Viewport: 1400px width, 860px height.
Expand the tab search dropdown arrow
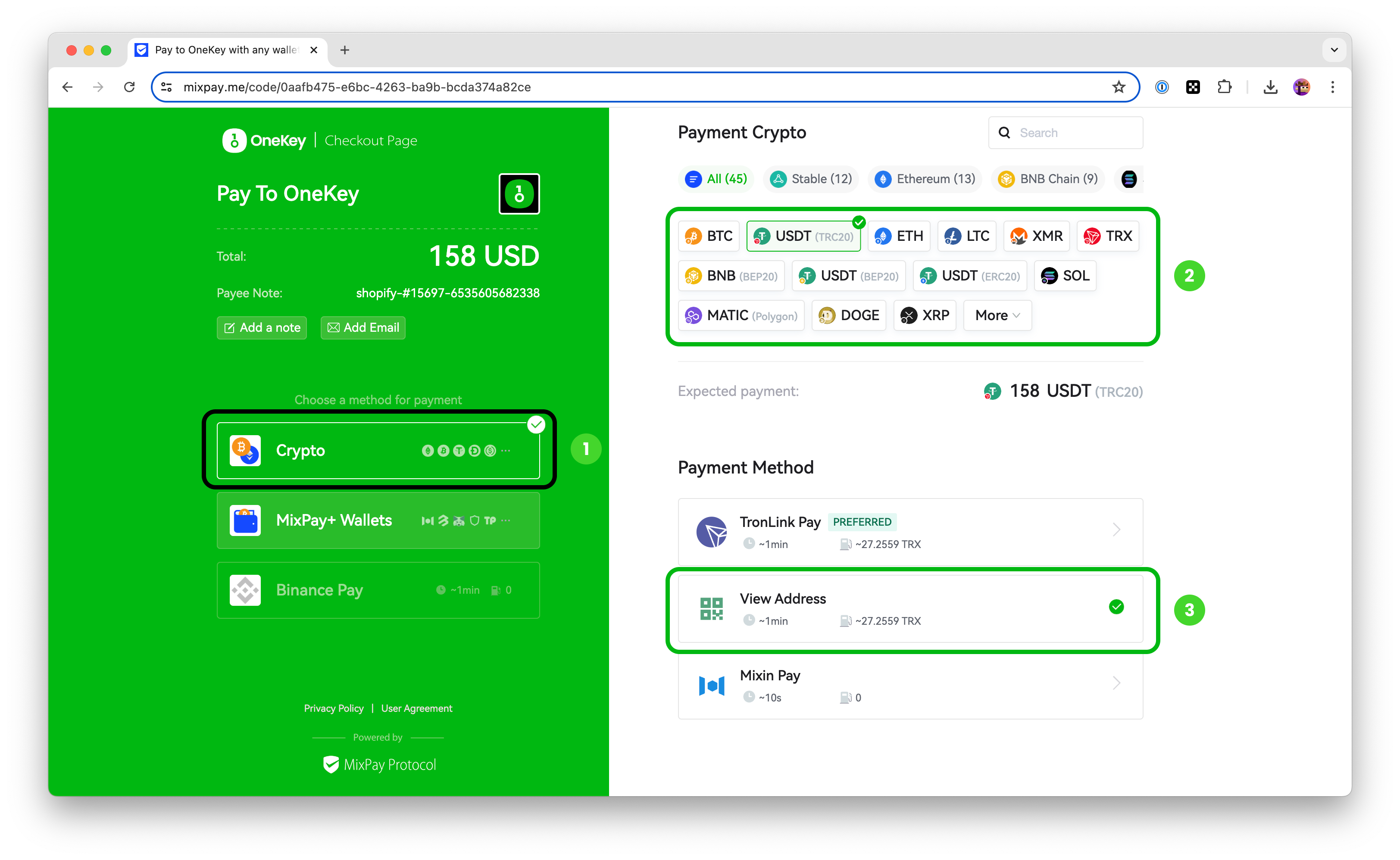[1334, 50]
